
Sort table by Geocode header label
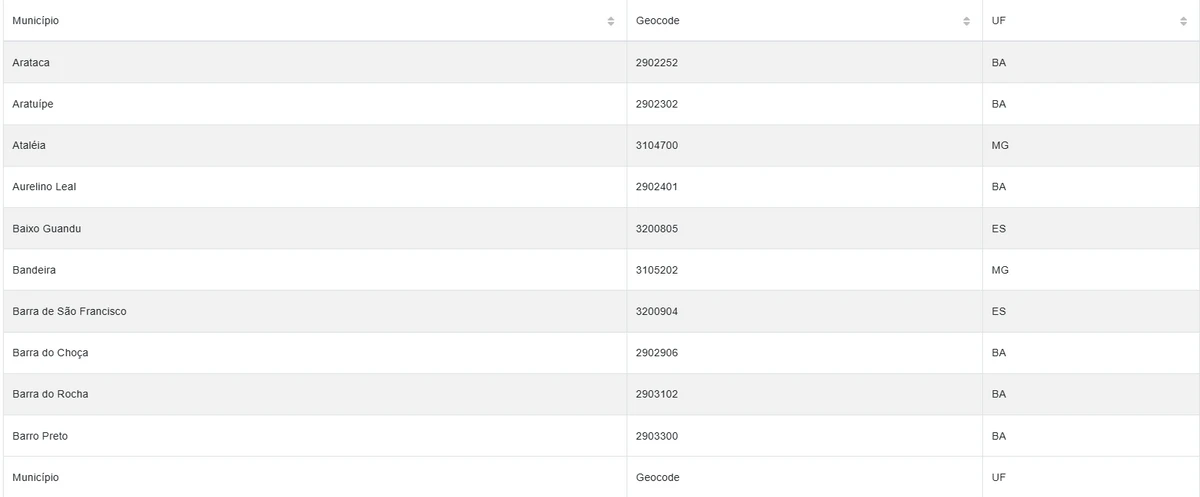(x=657, y=21)
